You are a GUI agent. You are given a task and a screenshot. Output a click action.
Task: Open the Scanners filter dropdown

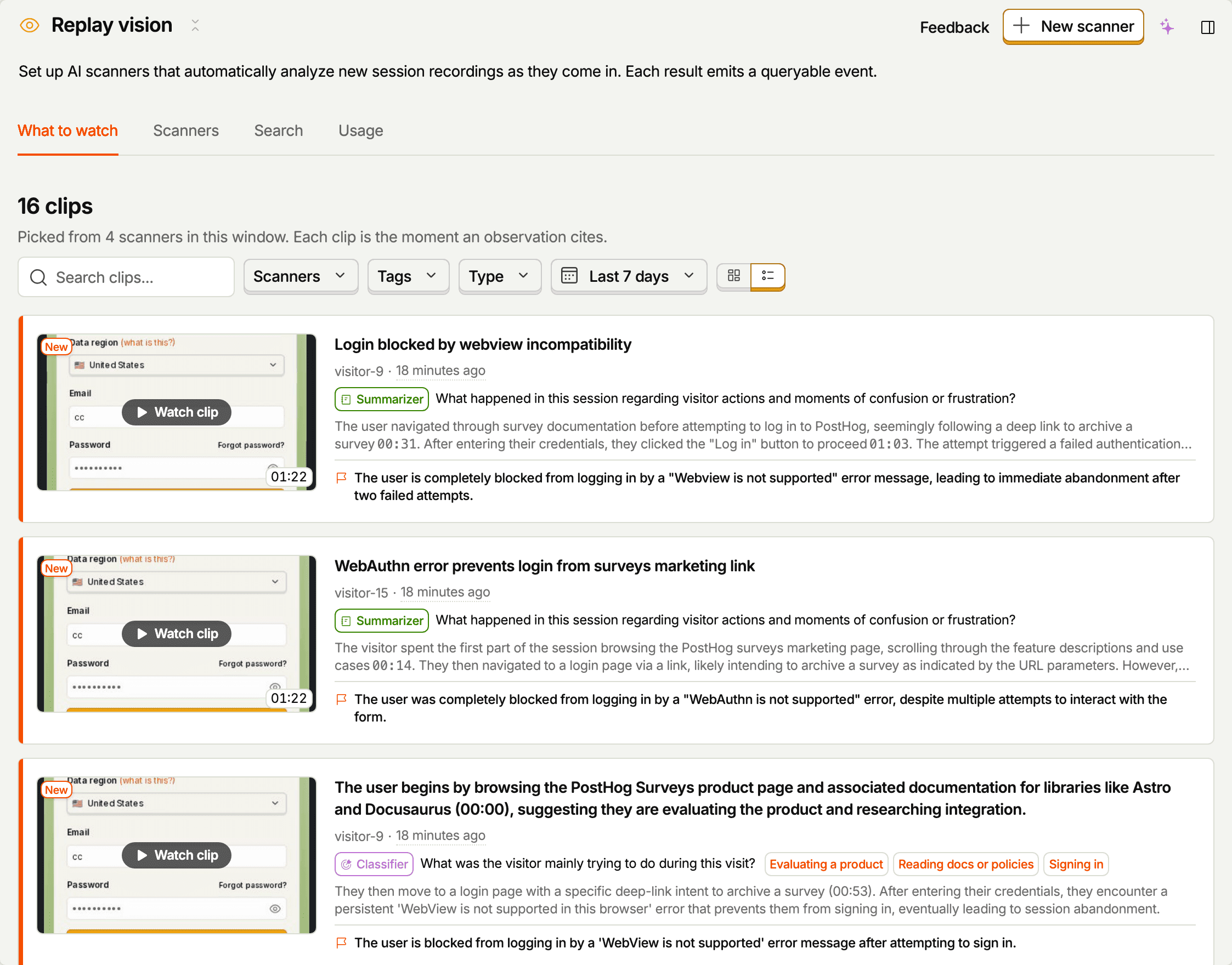[301, 276]
